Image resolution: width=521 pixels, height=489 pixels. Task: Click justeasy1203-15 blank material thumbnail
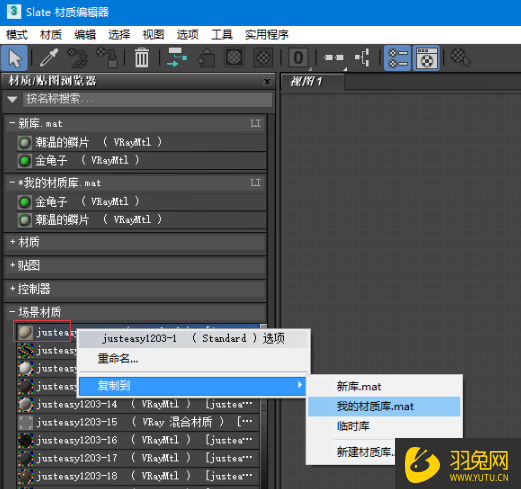click(x=25, y=423)
